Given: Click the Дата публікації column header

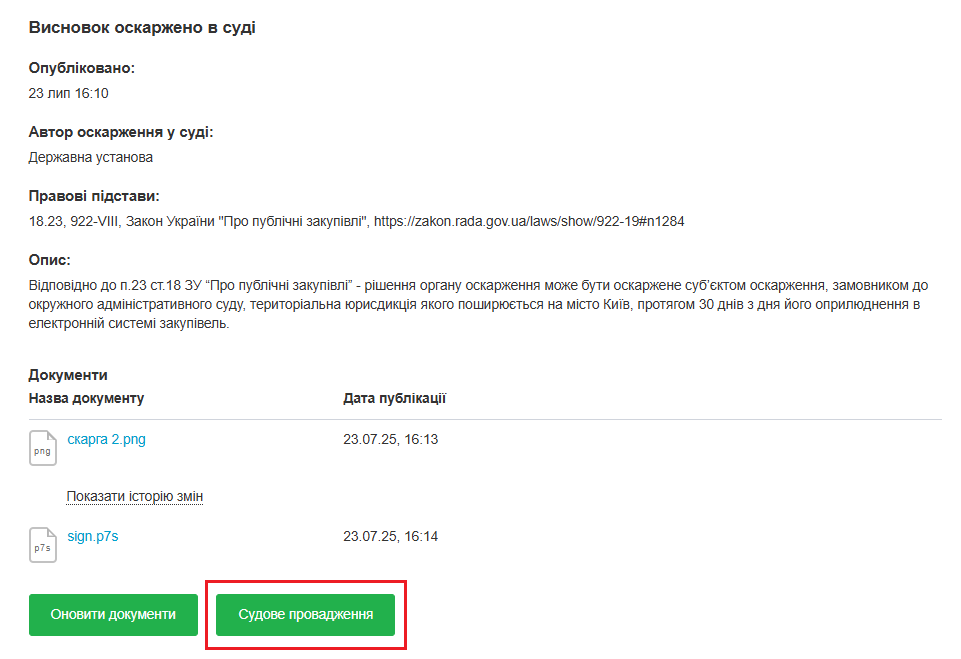Looking at the screenshot, I should tap(394, 398).
